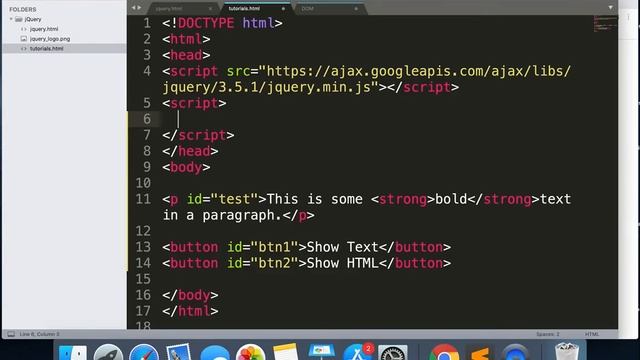This screenshot has height=360, width=640.
Task: Click the closing body tag on line 16
Action: [x=190, y=295]
